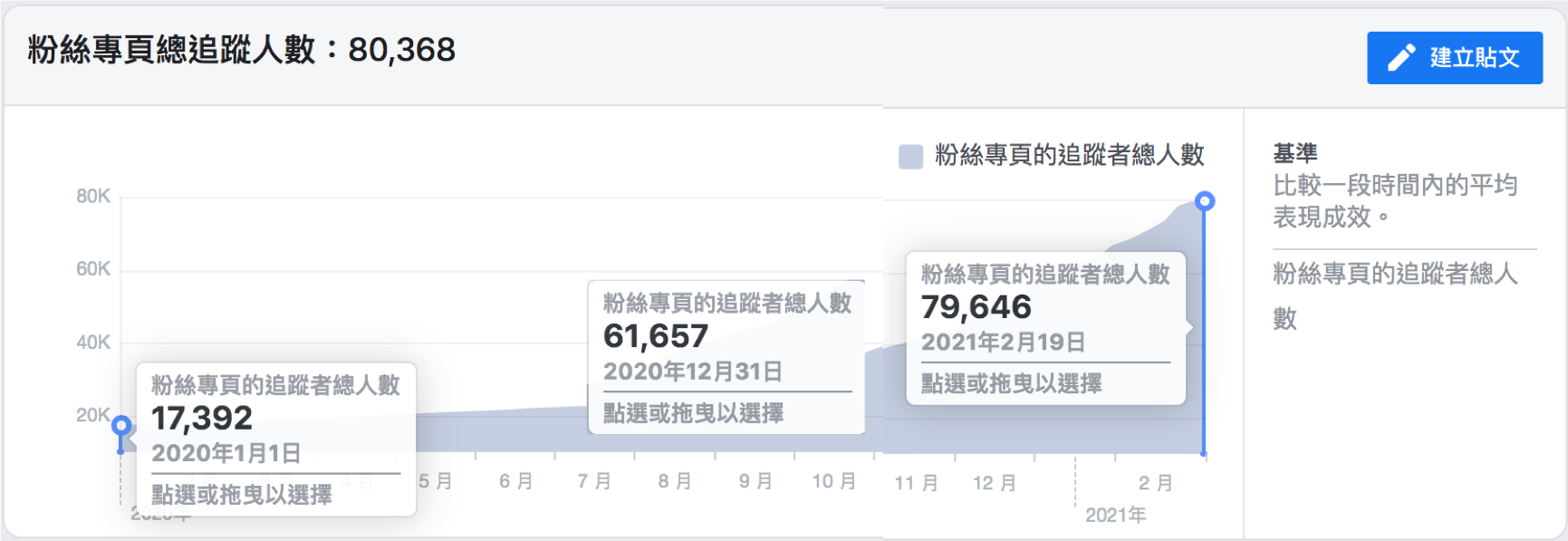Click the pencil icon in 建立貼文 button
The image size is (1568, 541).
point(1400,58)
